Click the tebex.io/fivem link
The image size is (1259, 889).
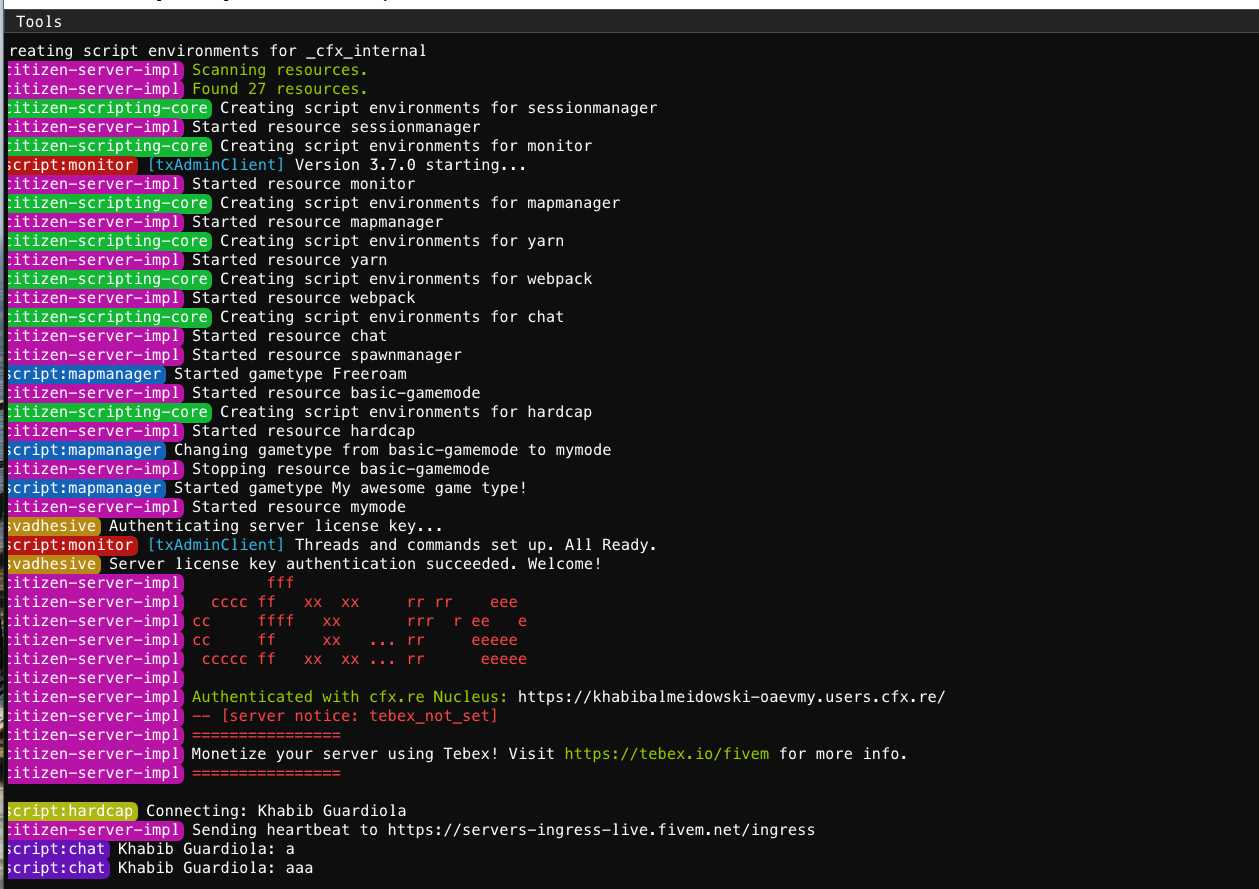666,754
